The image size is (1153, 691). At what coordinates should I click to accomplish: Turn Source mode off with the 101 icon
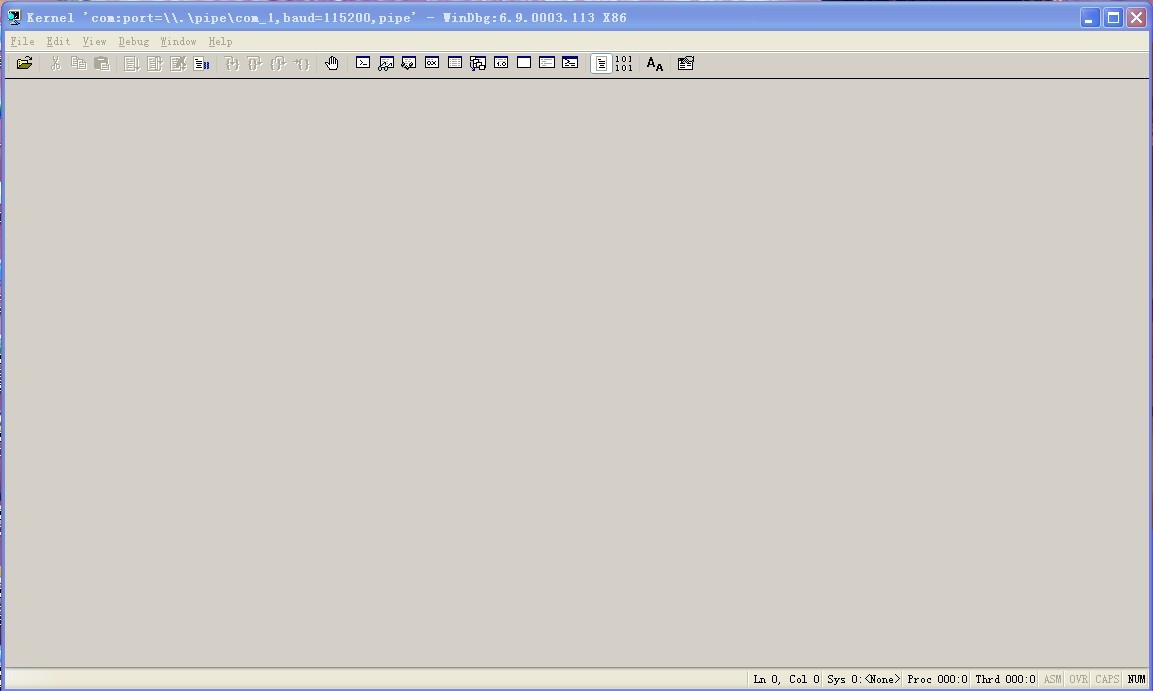point(624,63)
